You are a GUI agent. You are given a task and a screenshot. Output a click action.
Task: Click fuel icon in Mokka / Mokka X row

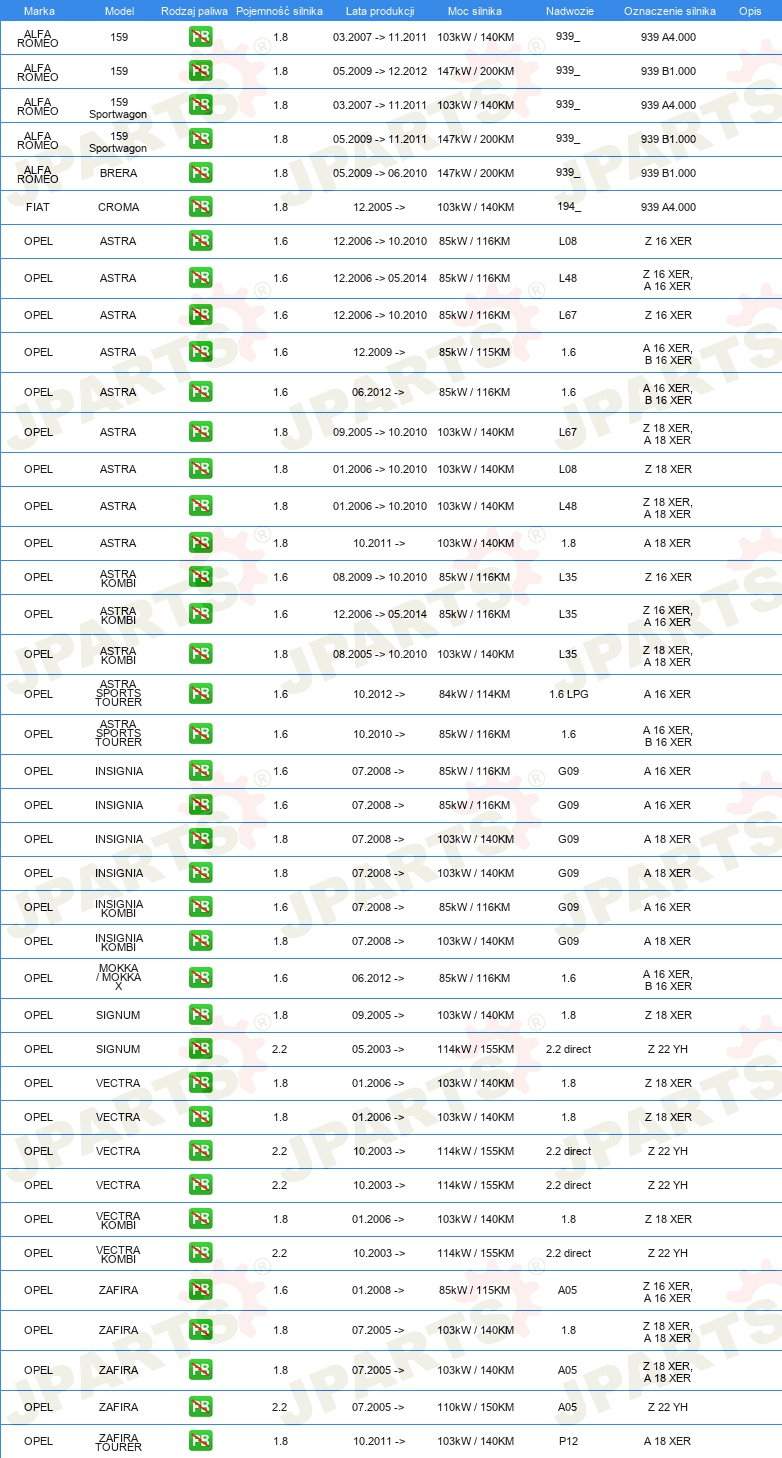click(x=200, y=978)
